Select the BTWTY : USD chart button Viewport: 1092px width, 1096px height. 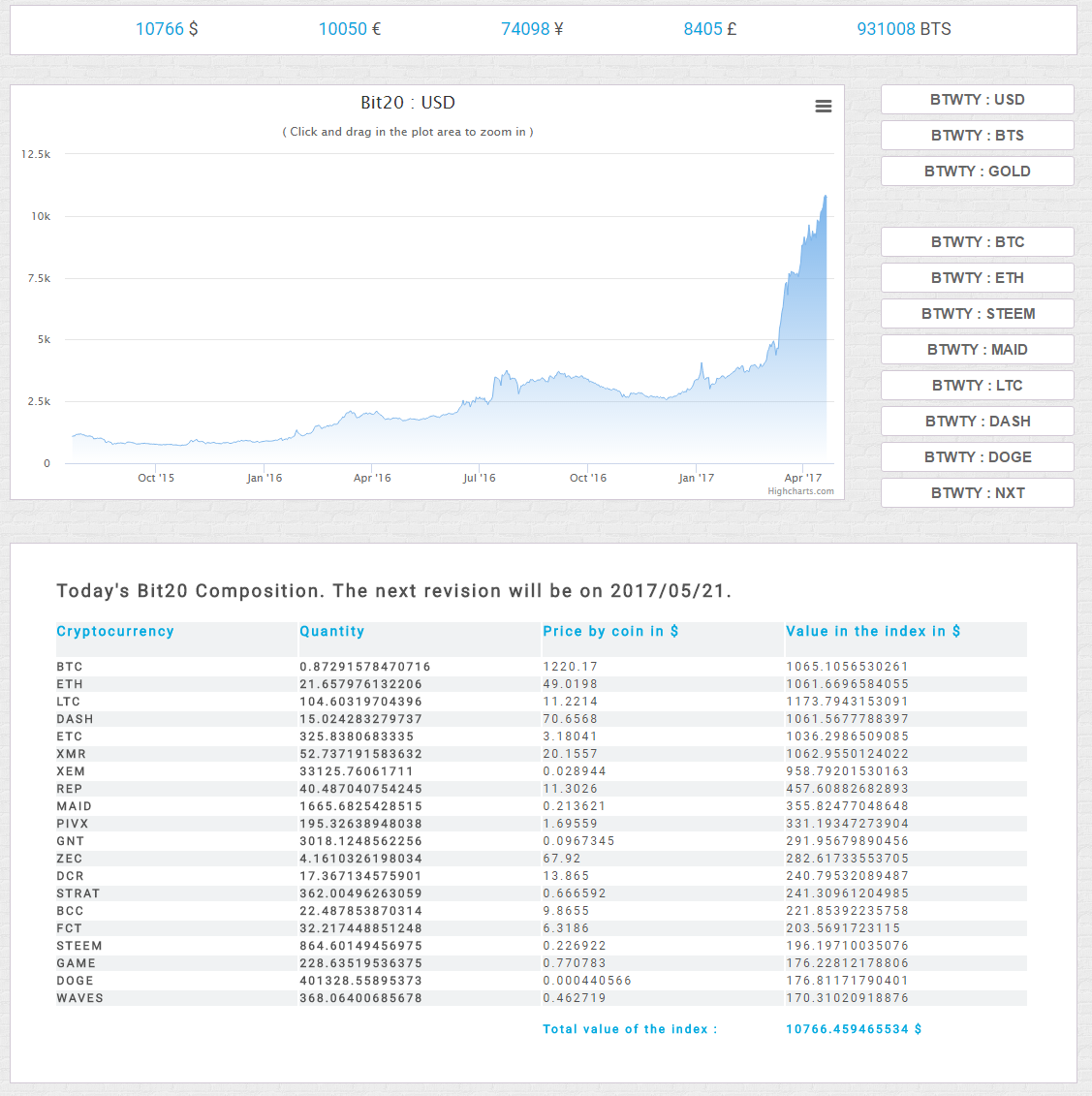[977, 99]
